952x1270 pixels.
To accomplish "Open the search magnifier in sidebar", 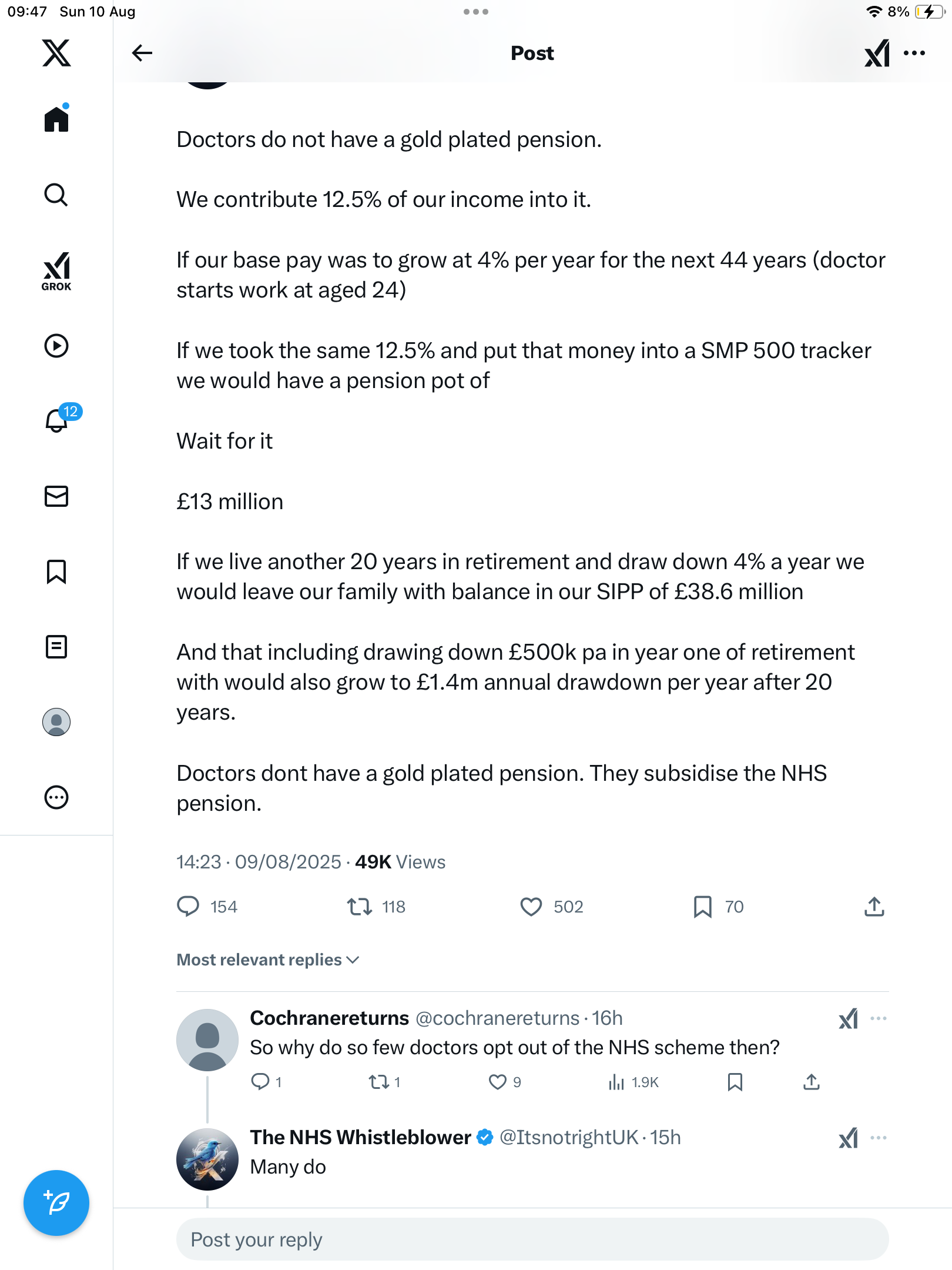I will click(x=56, y=195).
